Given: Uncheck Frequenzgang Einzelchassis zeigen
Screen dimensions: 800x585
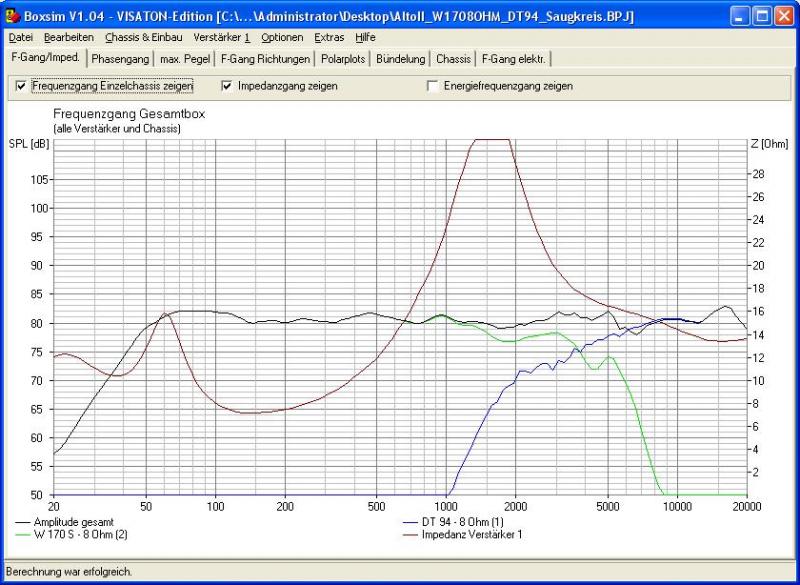Looking at the screenshot, I should tap(22, 86).
